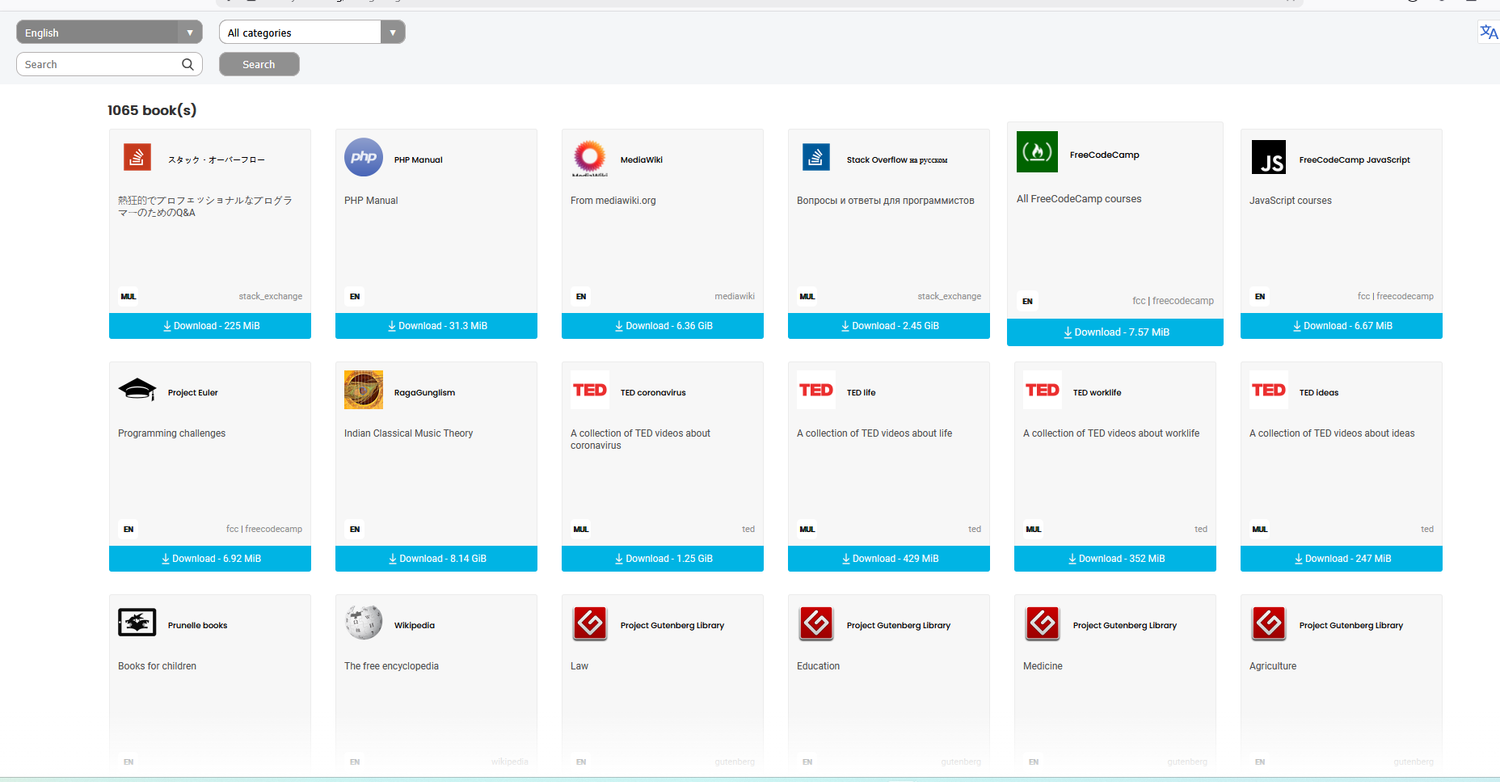The width and height of the screenshot is (1500, 782).
Task: Click the RagaGunglism thumbnail icon
Action: coord(363,390)
